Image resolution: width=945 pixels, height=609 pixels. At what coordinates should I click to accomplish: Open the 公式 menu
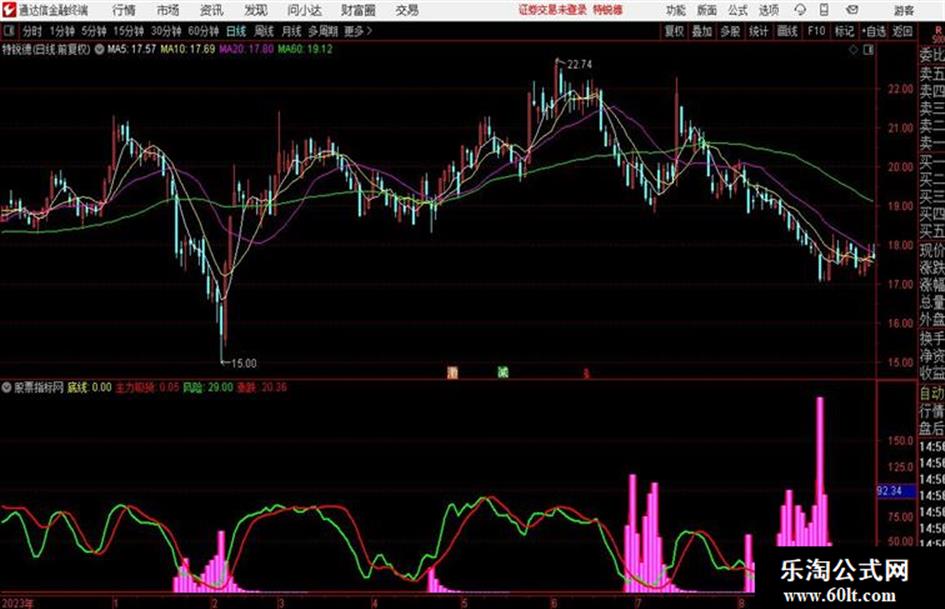point(738,10)
